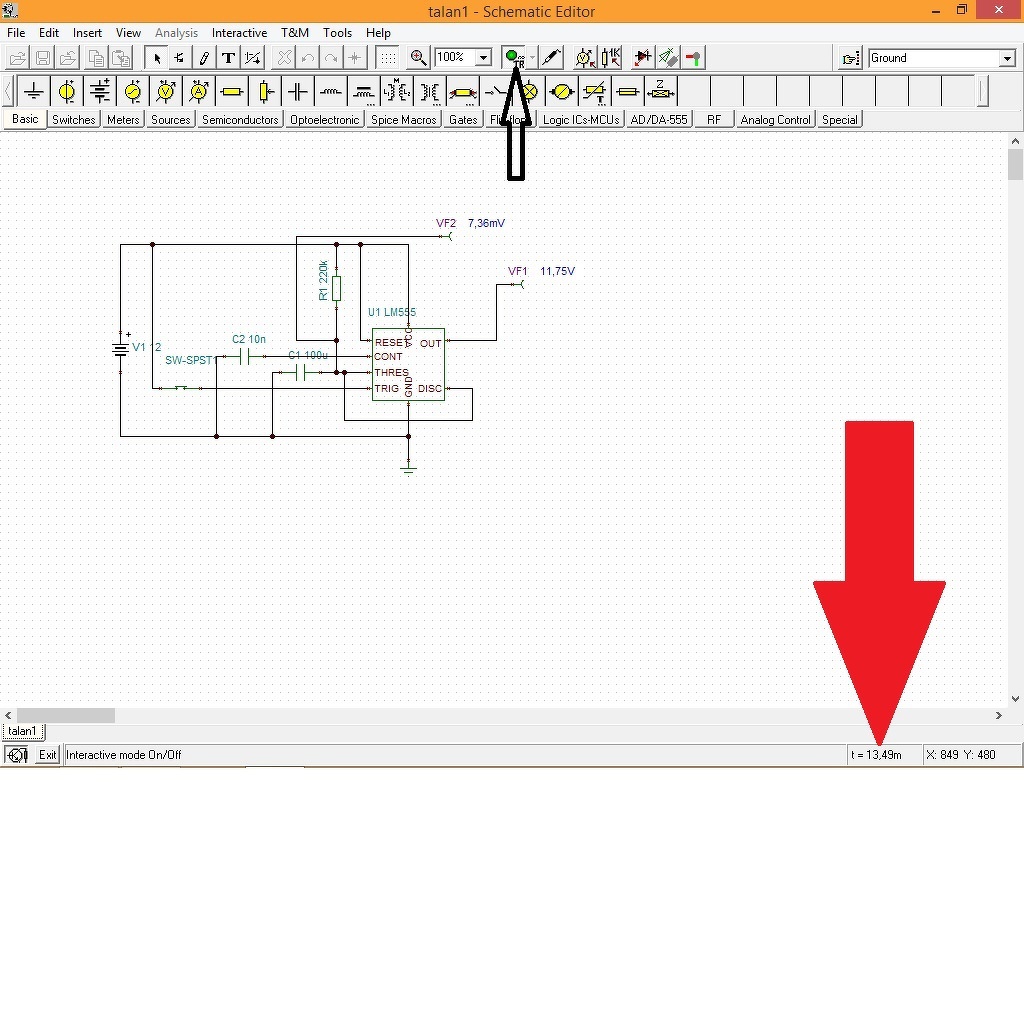
Task: Click the VF1 11,75V voltage reading
Action: point(557,271)
